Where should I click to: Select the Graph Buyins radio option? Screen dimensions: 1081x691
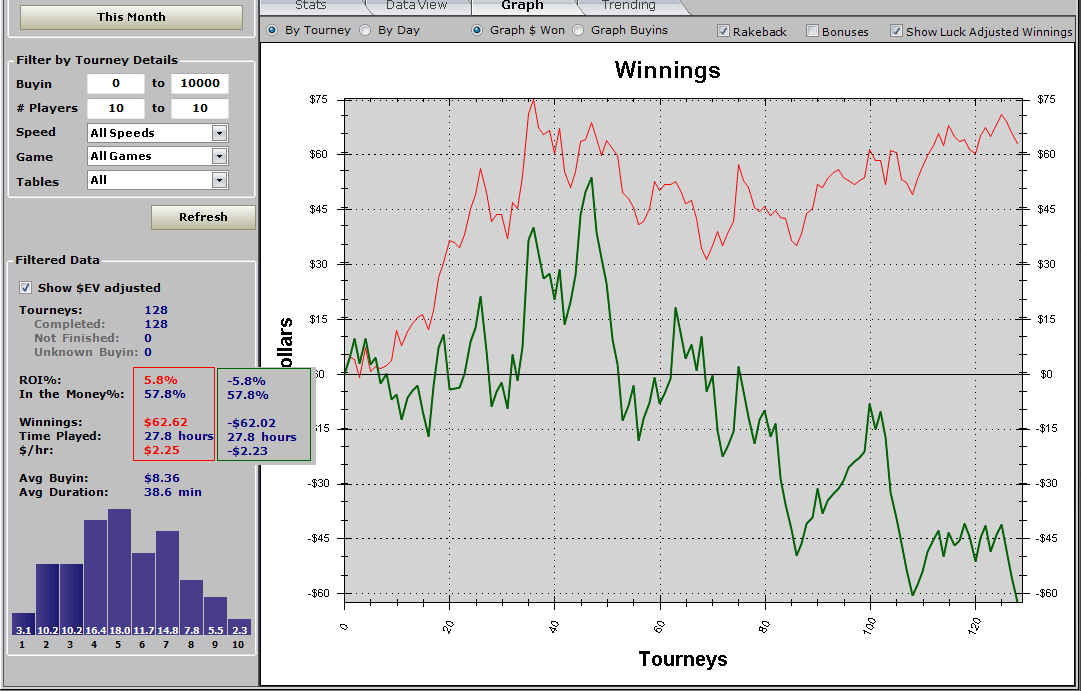(578, 30)
